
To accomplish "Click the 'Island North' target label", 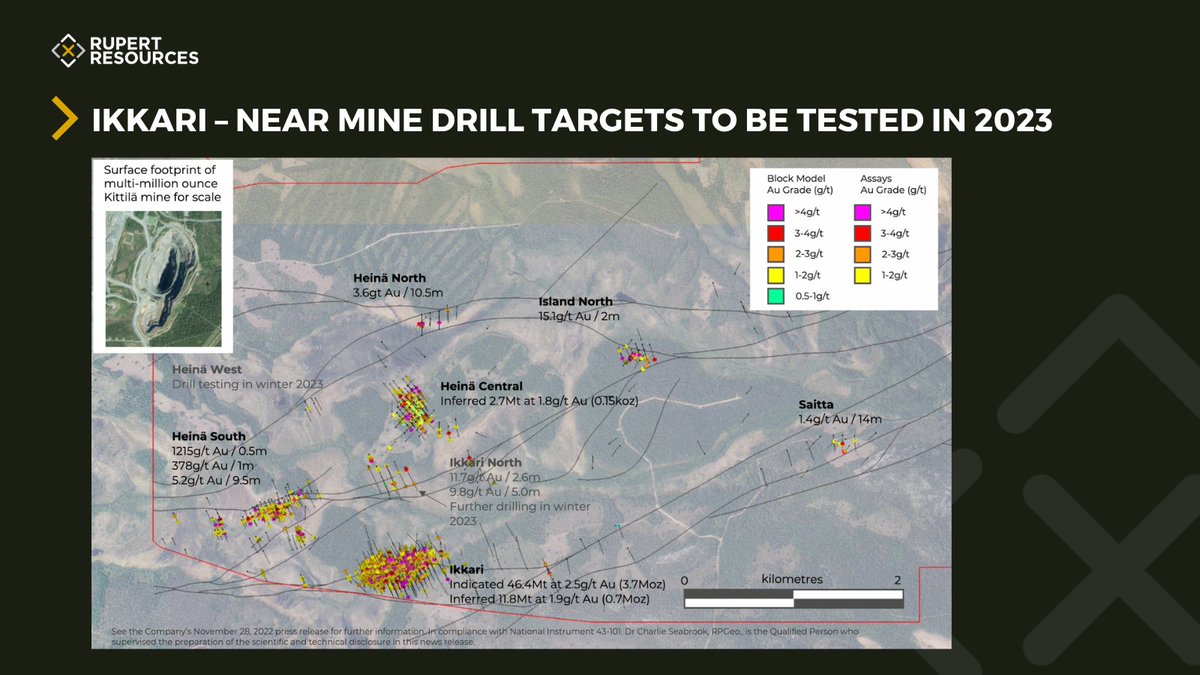I will (x=575, y=301).
